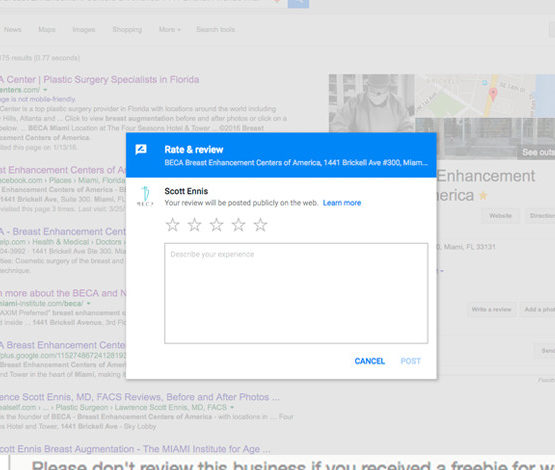The image size is (555, 470).
Task: Click the Directions button in panel
Action: (x=541, y=216)
